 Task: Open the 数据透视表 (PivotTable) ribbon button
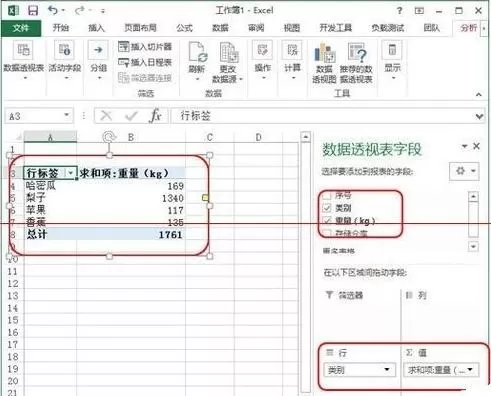(24, 61)
